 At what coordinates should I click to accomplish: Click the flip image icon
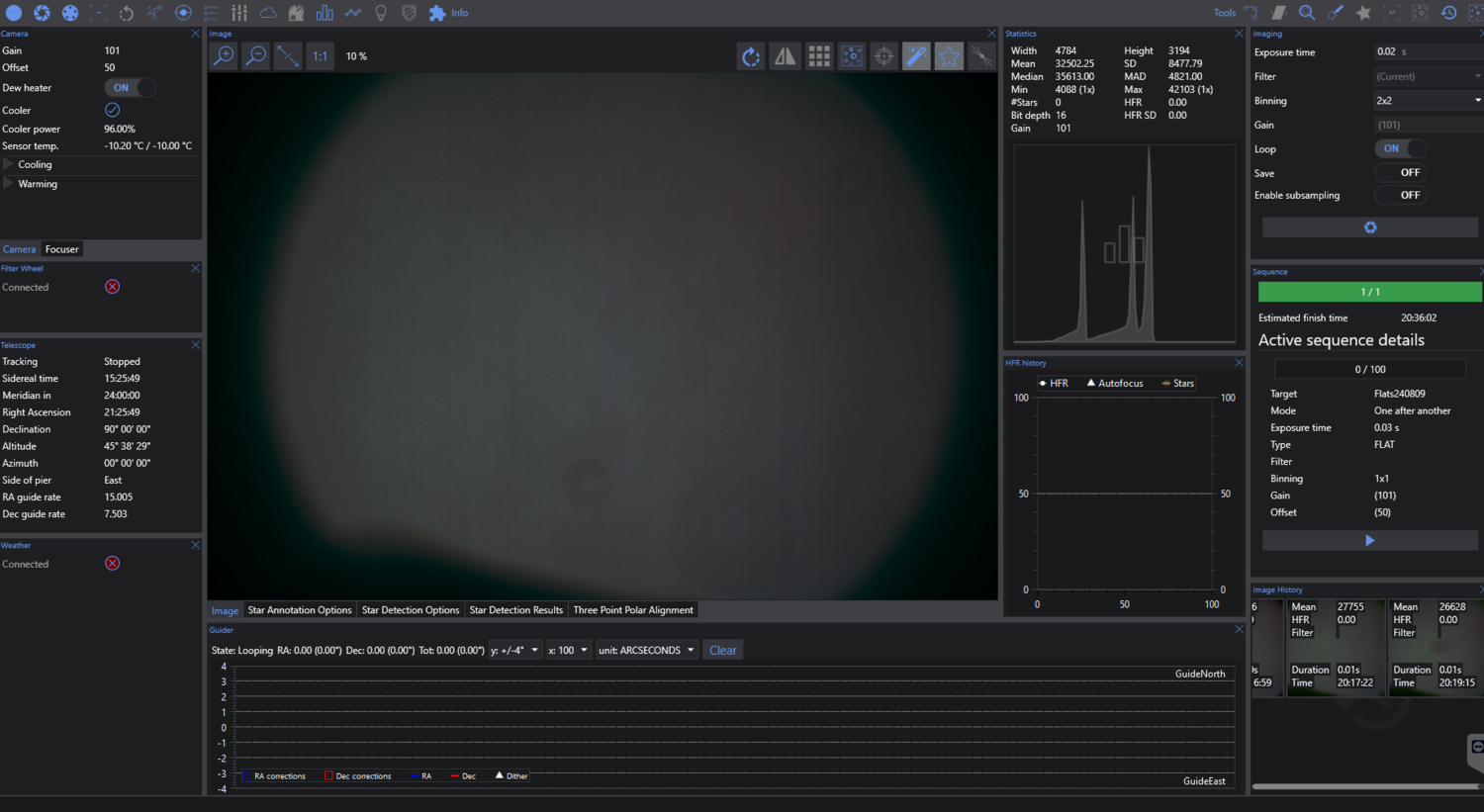(785, 56)
